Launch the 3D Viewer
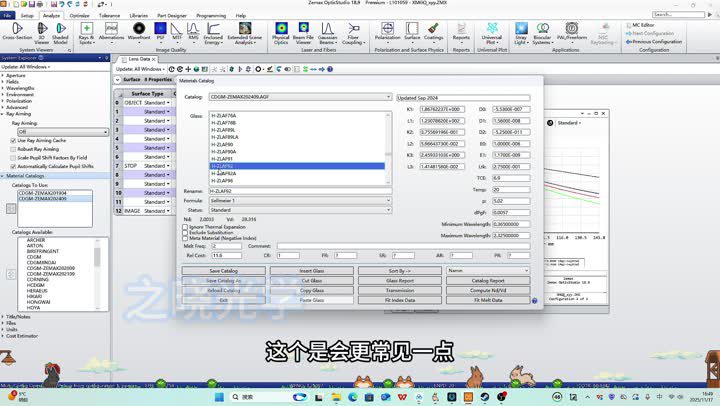The height and width of the screenshot is (406, 720). tap(42, 33)
